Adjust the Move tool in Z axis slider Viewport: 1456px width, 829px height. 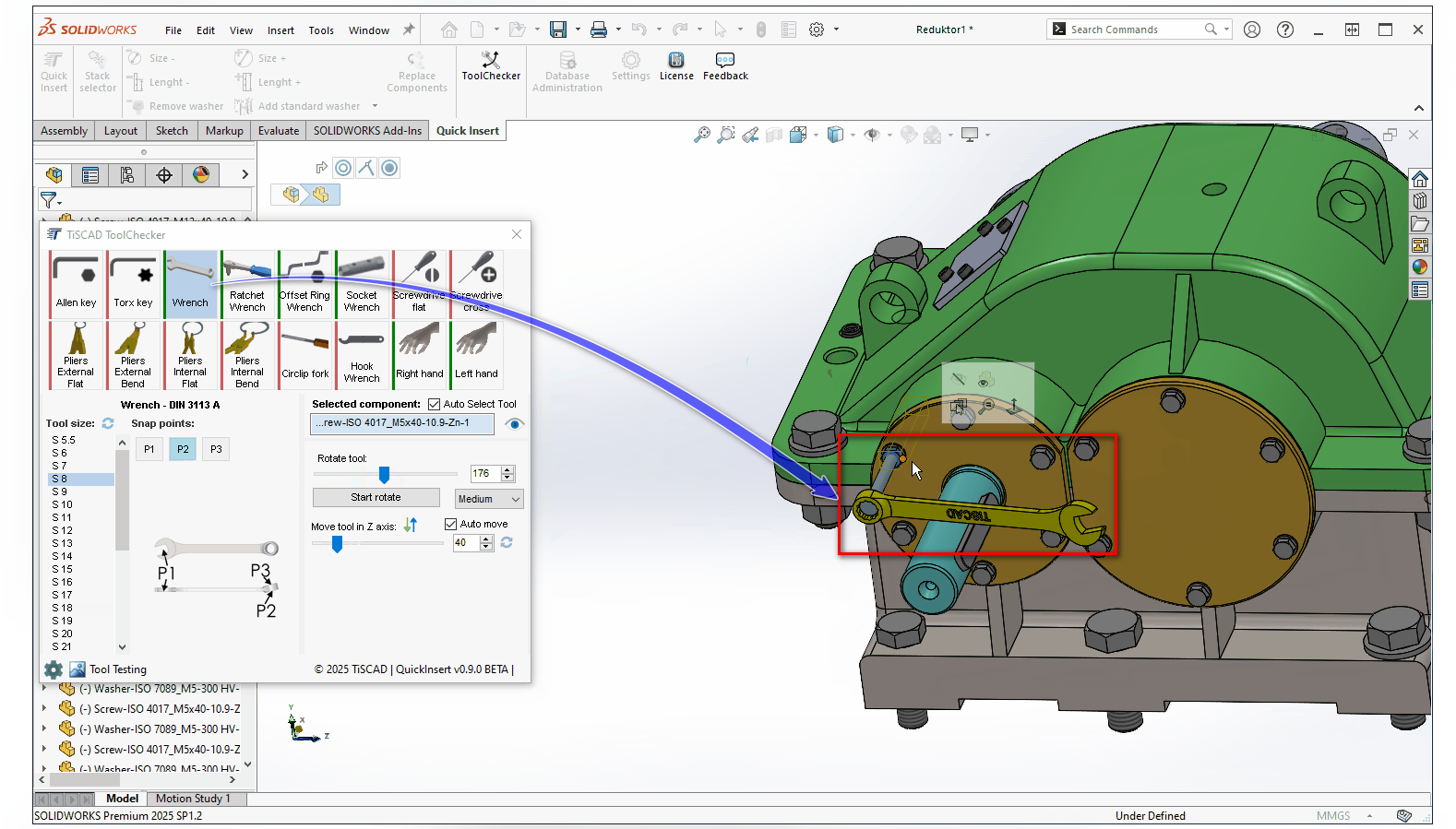(x=338, y=544)
